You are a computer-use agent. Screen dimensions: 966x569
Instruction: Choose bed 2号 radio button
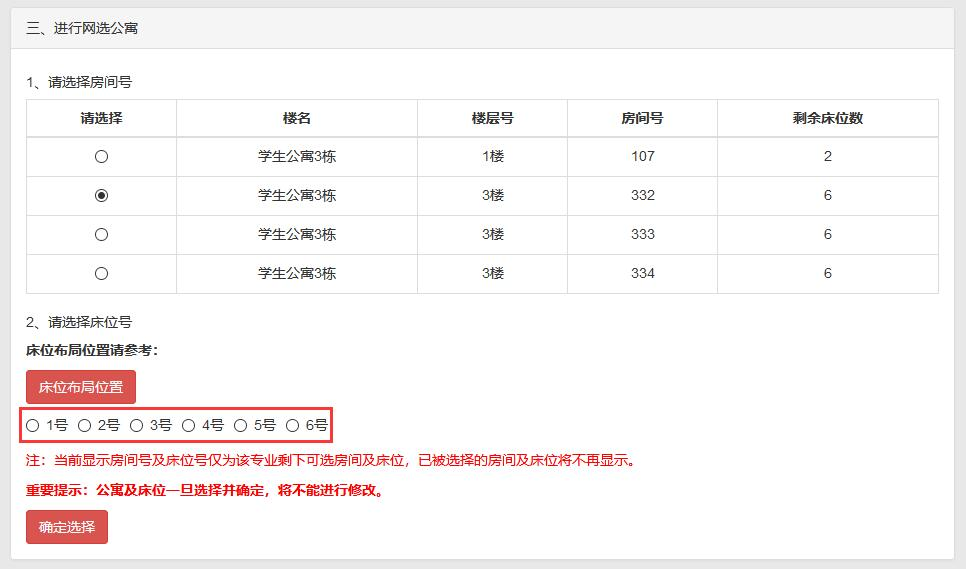pos(85,426)
